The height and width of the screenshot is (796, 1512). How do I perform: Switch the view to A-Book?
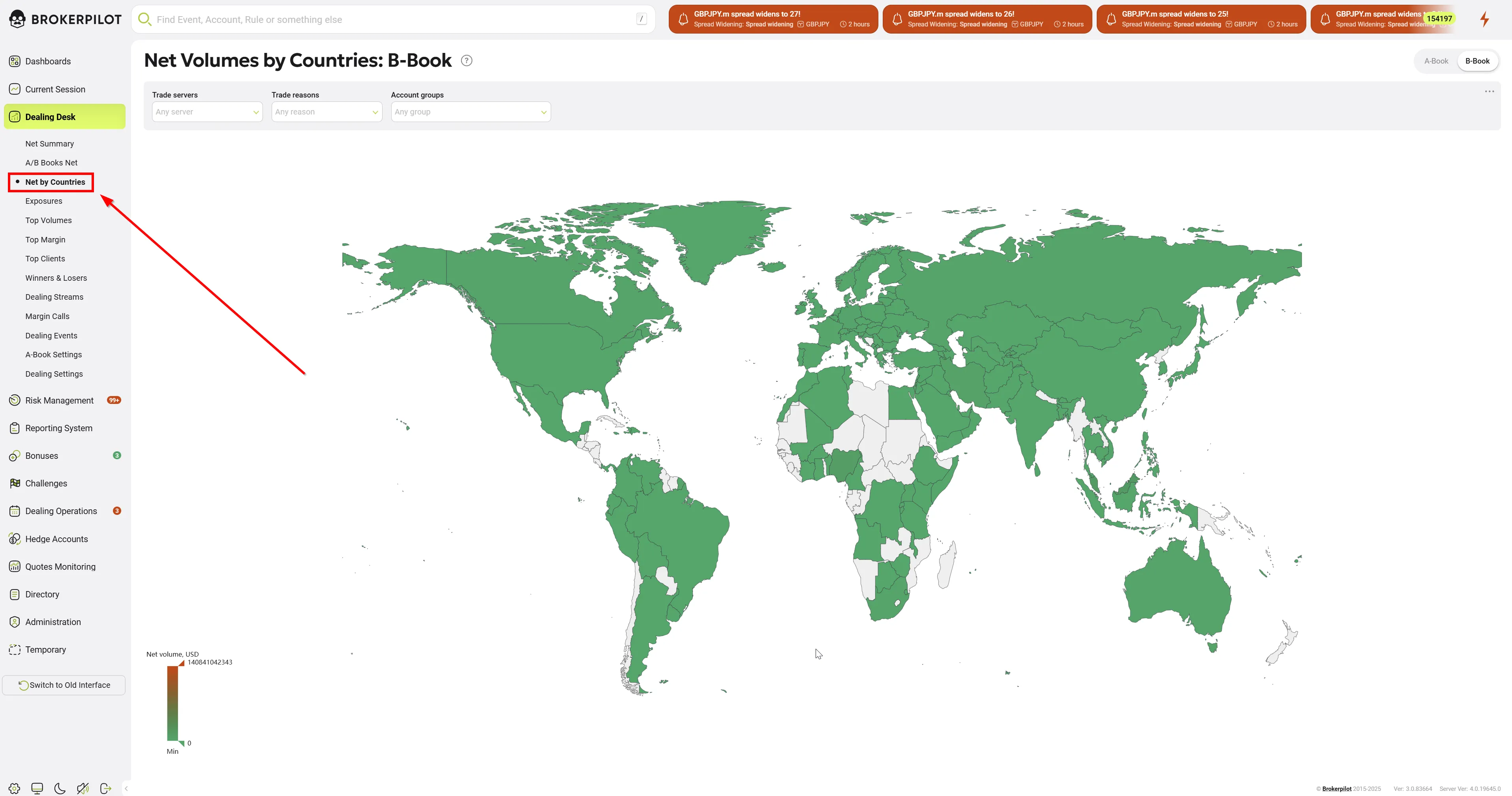point(1436,61)
